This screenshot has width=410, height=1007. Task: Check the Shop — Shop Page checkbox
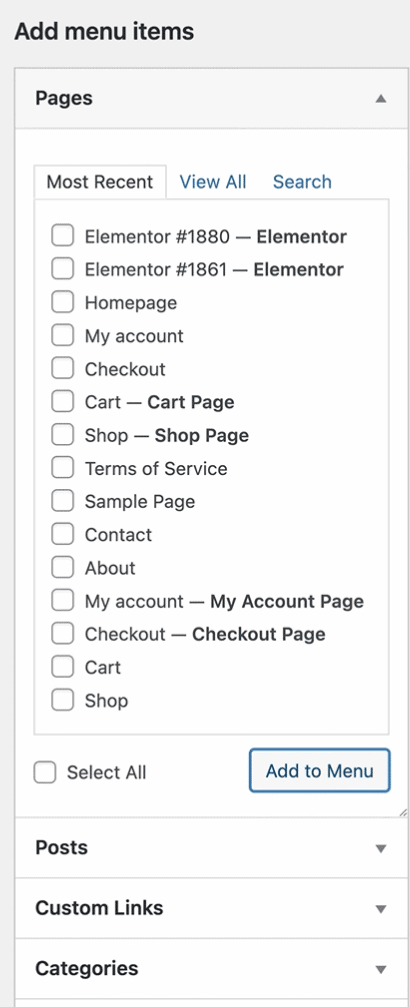(62, 435)
